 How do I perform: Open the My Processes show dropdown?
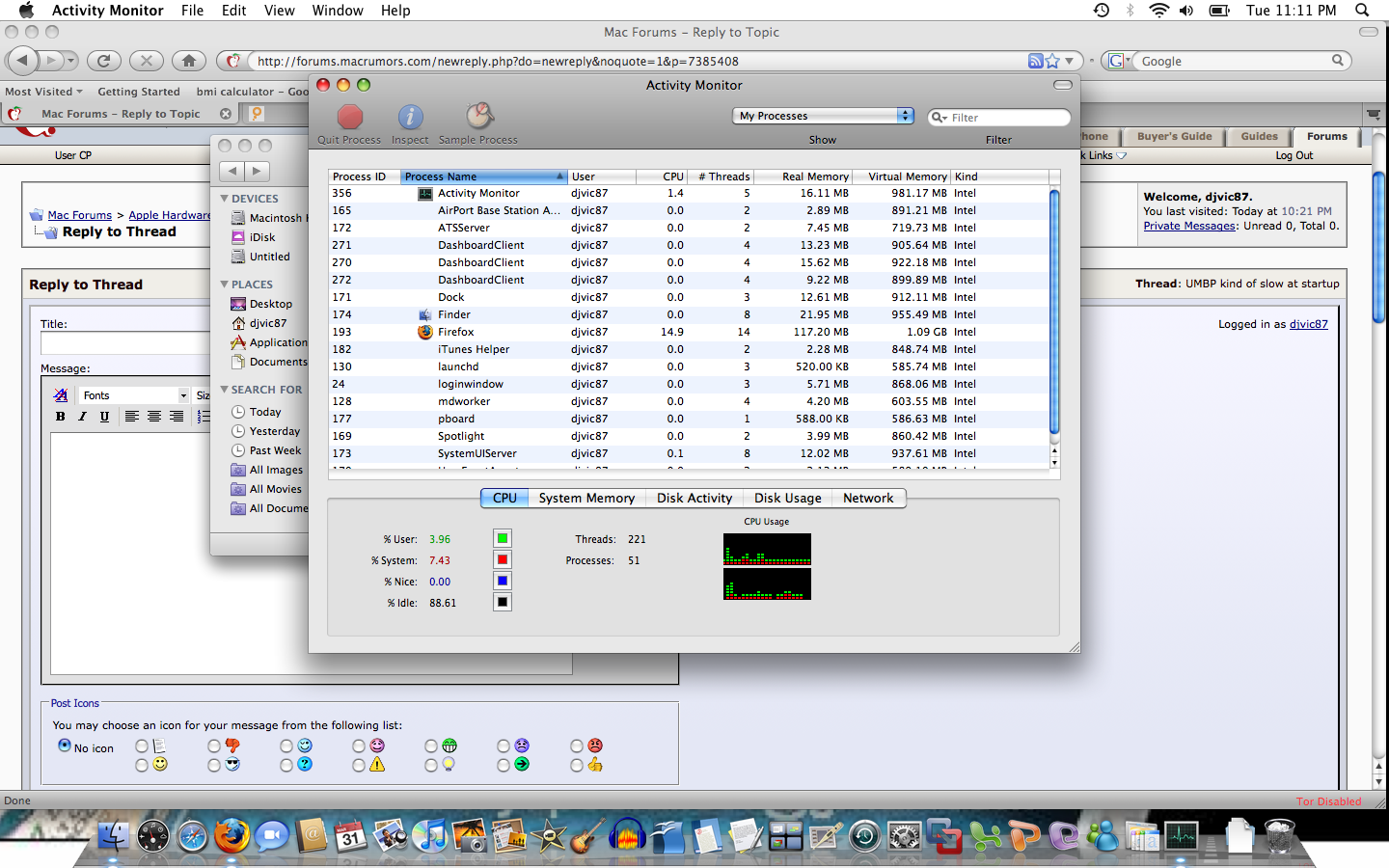[x=823, y=116]
